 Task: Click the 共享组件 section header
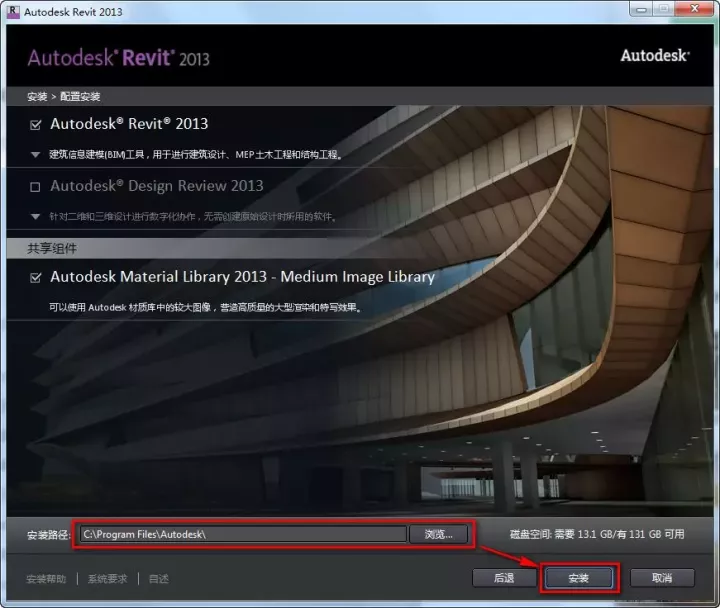(52, 247)
